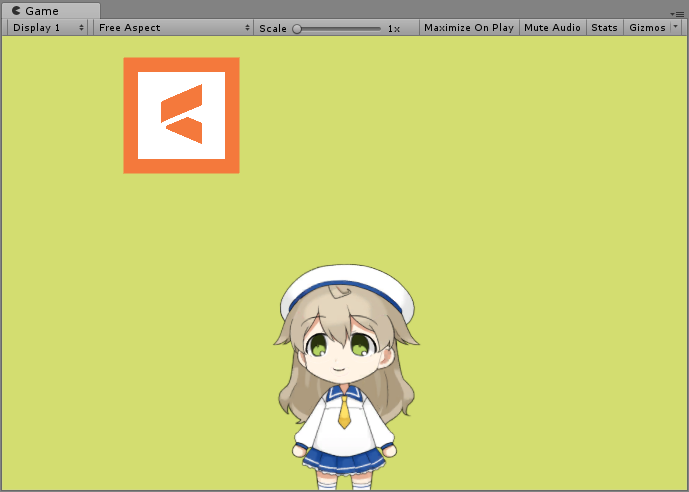The image size is (689, 492).
Task: Toggle Gizmos in the Game view
Action: tap(647, 28)
